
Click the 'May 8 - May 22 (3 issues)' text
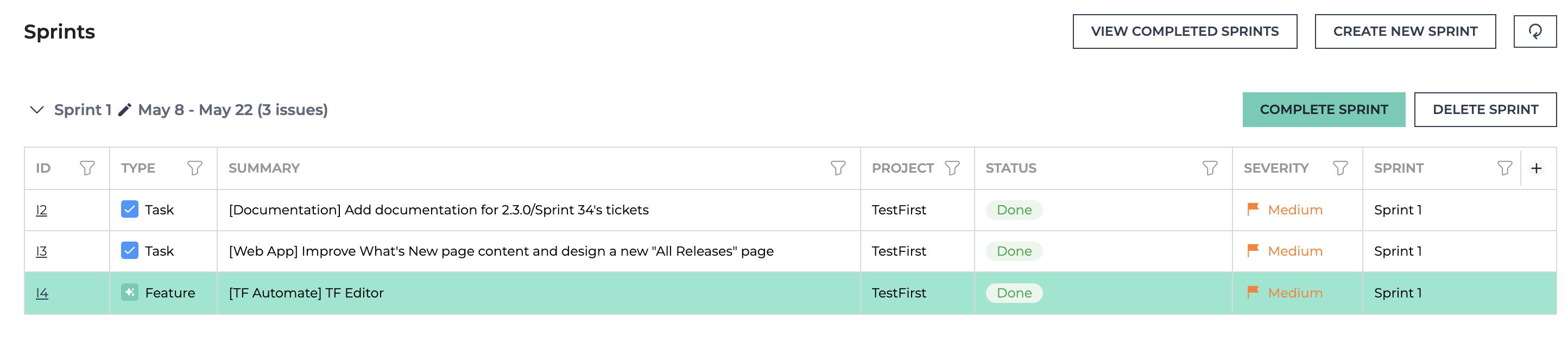point(232,110)
